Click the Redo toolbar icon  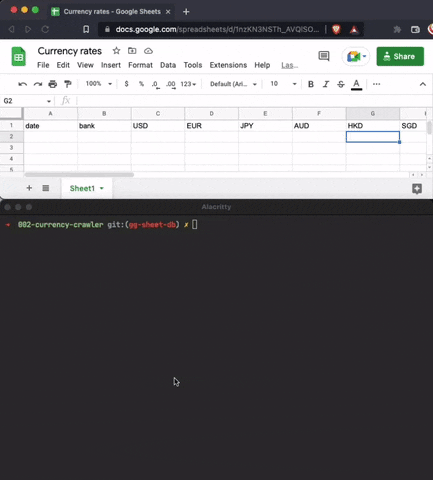click(x=38, y=84)
